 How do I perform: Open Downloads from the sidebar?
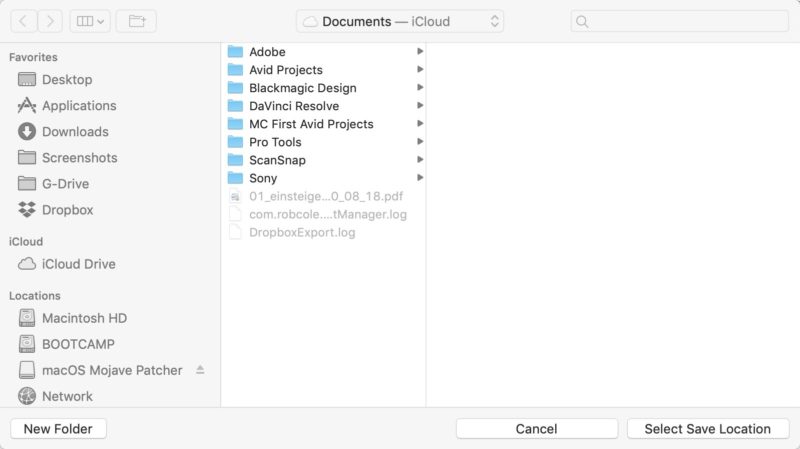point(76,132)
